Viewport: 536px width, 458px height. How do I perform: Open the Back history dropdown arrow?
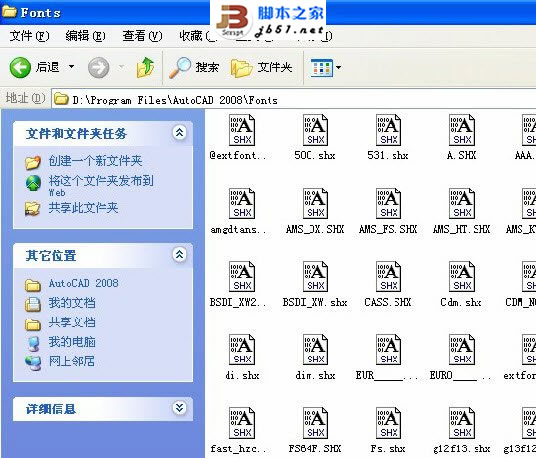[71, 67]
